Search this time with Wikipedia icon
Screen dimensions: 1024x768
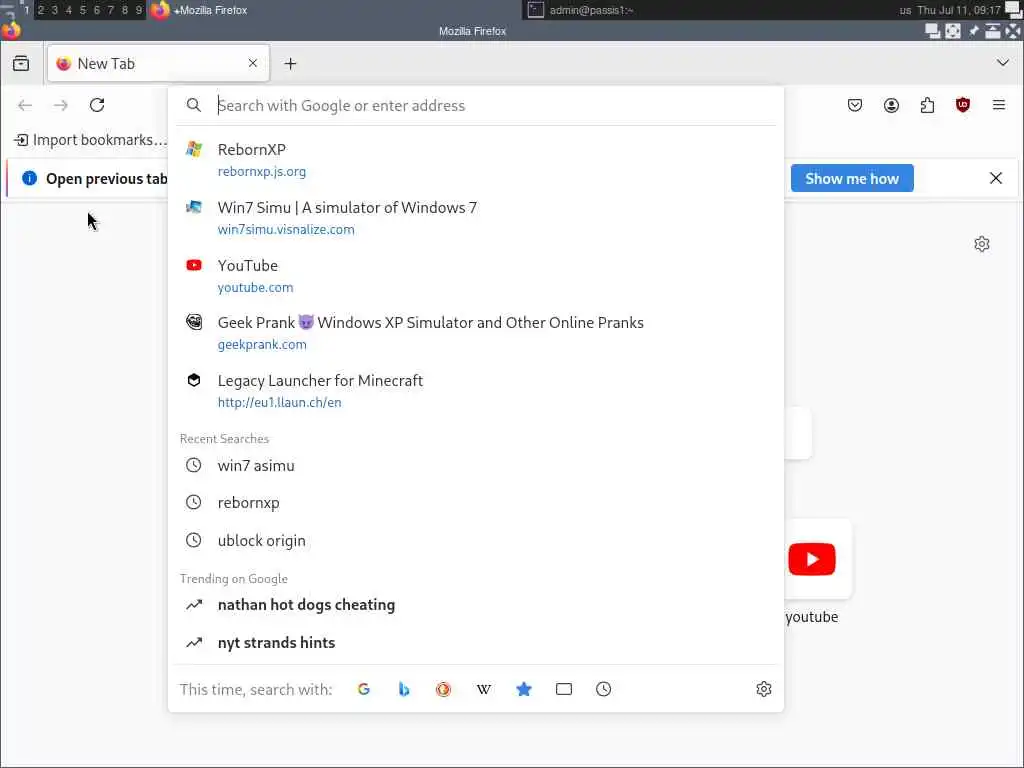click(483, 690)
